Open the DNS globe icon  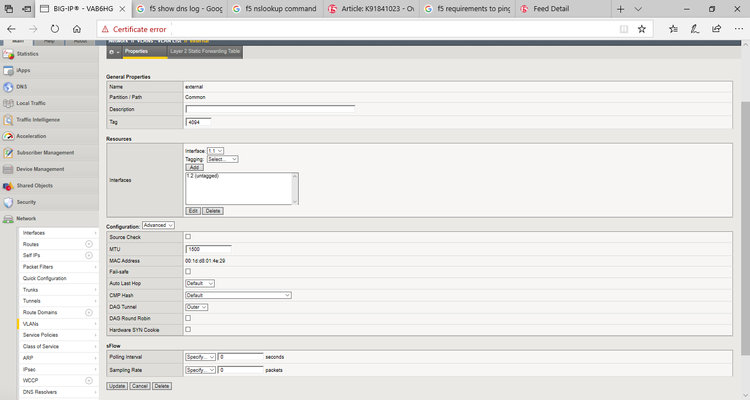point(8,87)
